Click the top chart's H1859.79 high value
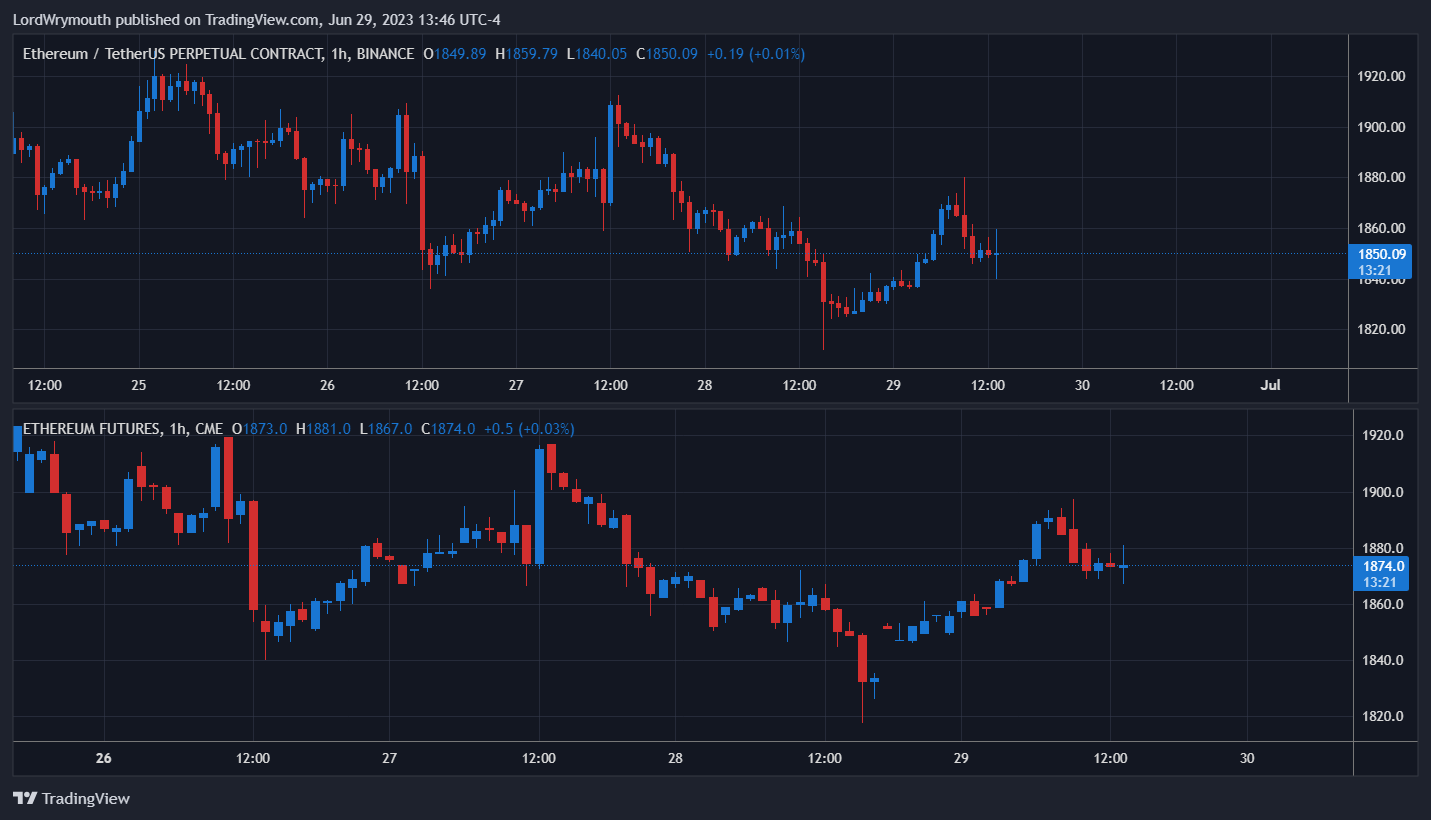The height and width of the screenshot is (820, 1431). pyautogui.click(x=526, y=53)
